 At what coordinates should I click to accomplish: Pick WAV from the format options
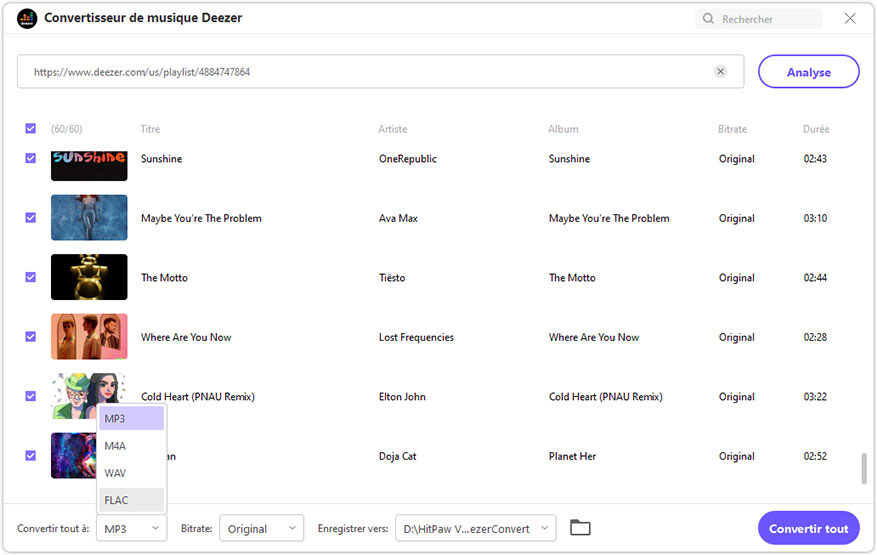pos(131,473)
